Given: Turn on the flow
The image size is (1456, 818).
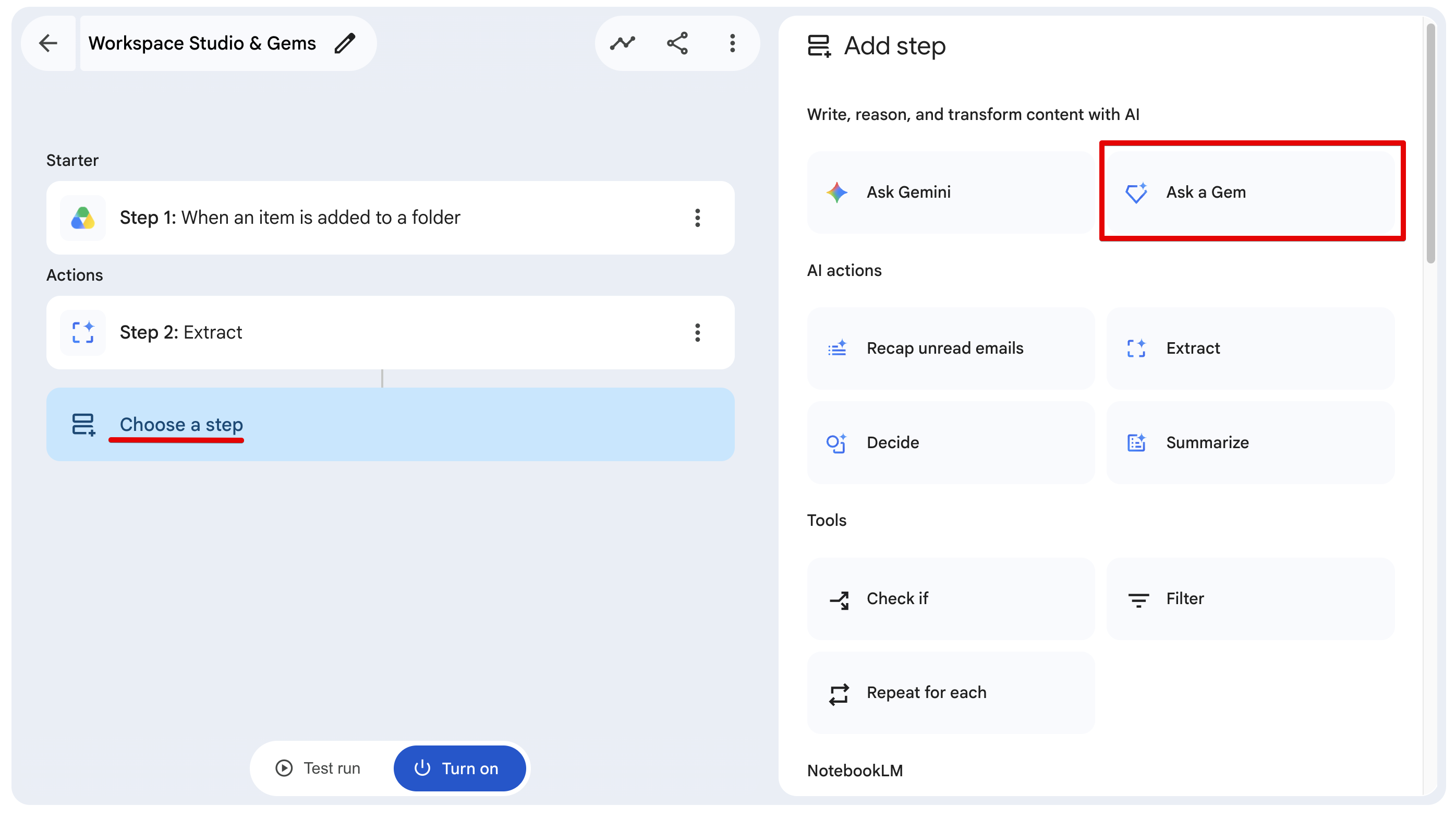Looking at the screenshot, I should pyautogui.click(x=459, y=768).
